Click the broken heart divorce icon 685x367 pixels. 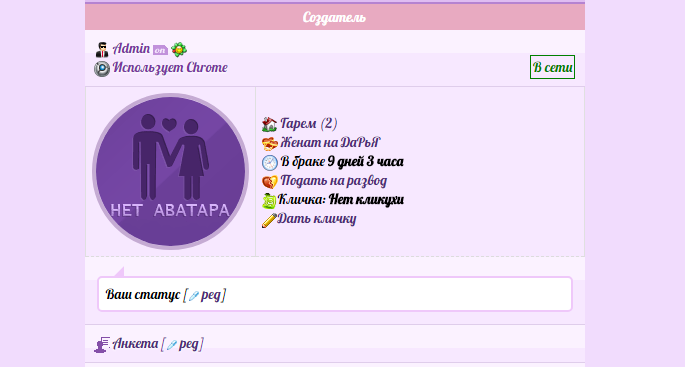tap(270, 182)
